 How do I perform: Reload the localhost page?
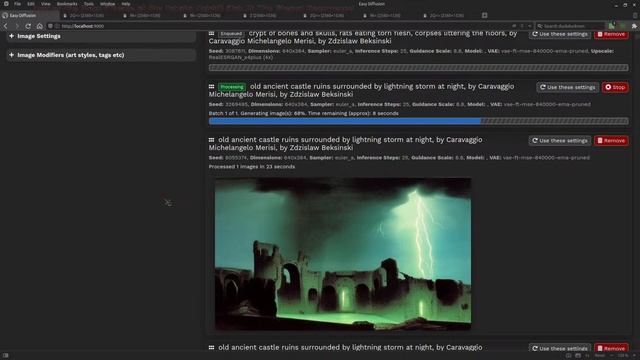28,26
